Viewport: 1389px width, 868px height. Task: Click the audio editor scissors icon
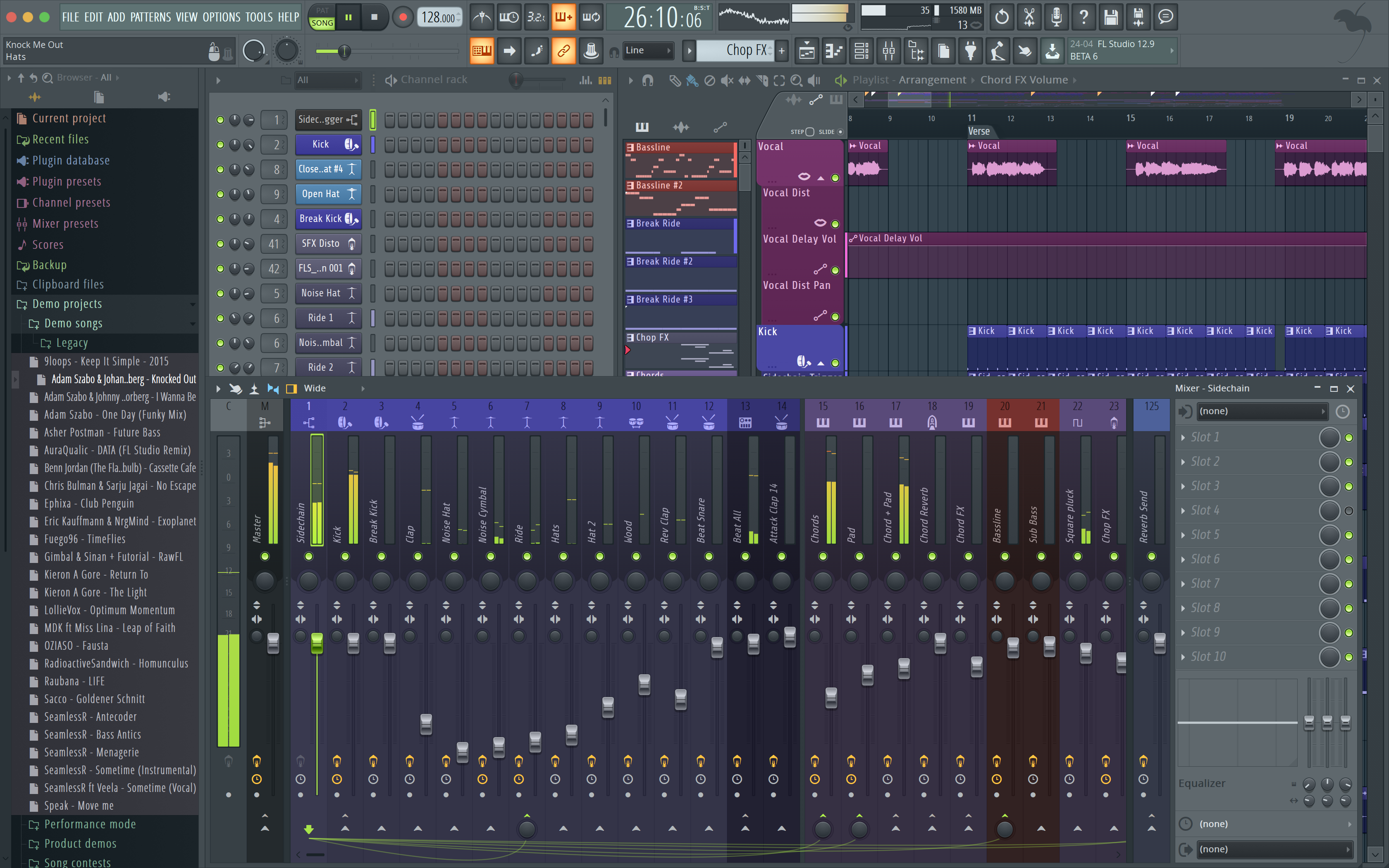pos(1029,17)
